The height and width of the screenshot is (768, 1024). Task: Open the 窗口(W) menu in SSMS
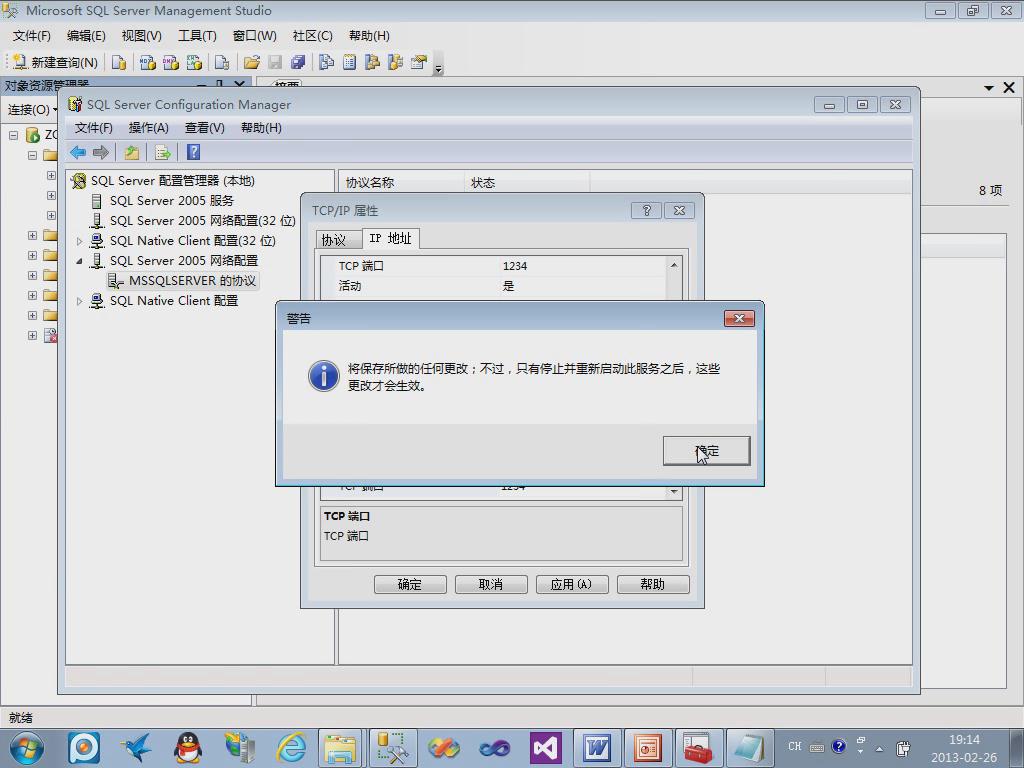pyautogui.click(x=254, y=35)
